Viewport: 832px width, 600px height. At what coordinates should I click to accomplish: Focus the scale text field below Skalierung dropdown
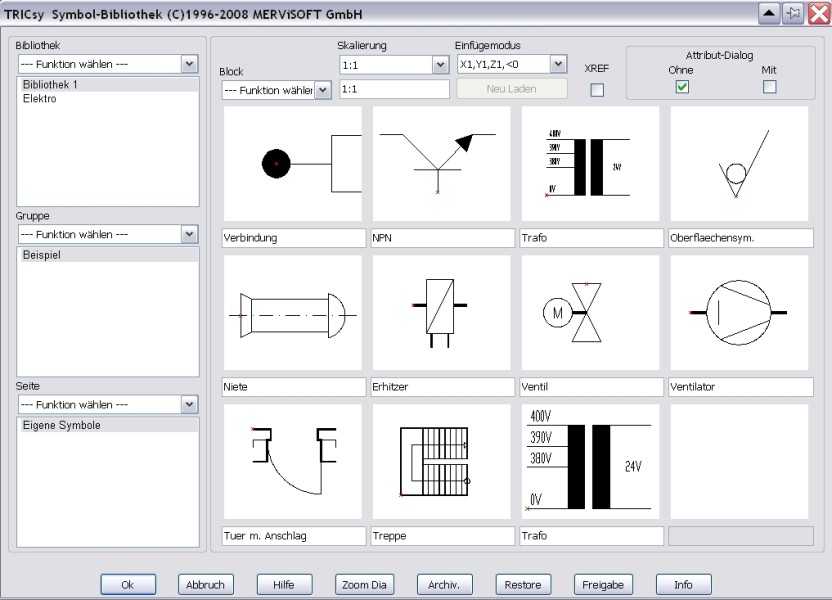pyautogui.click(x=394, y=89)
